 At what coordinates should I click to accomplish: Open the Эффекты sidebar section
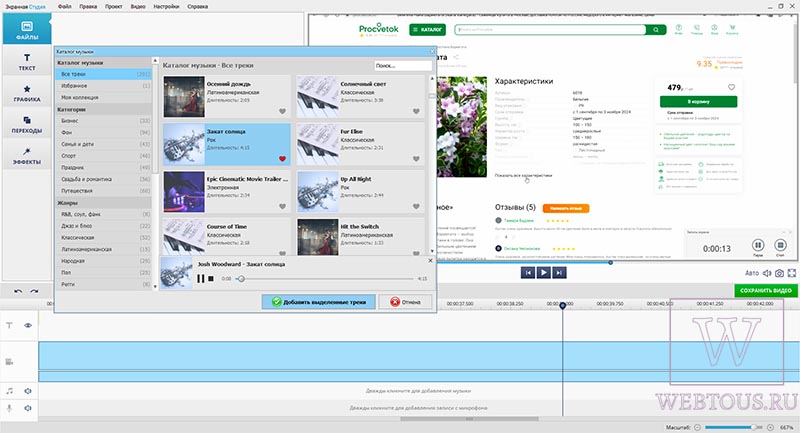pos(27,156)
